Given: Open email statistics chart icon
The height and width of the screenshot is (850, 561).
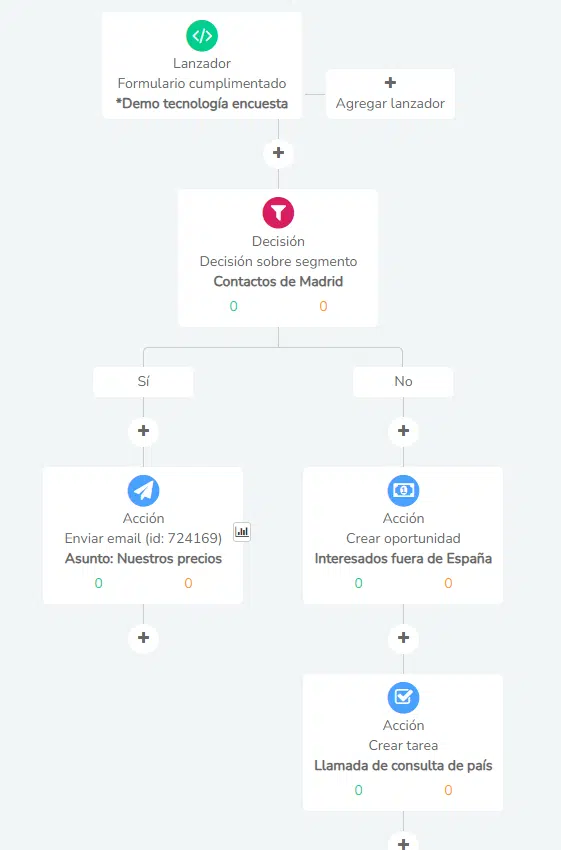Looking at the screenshot, I should coord(242,531).
